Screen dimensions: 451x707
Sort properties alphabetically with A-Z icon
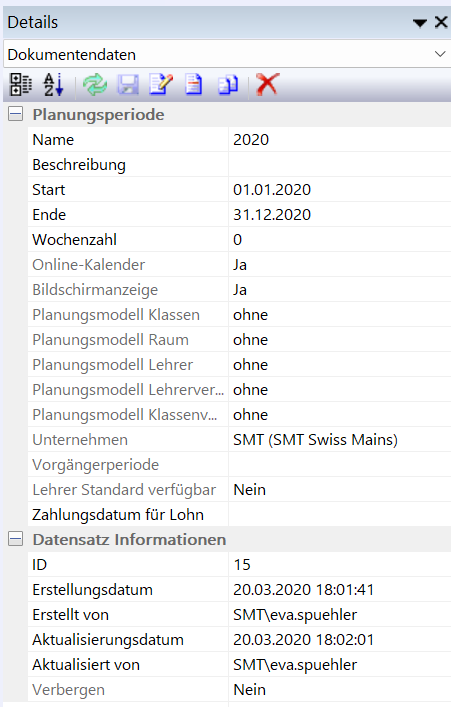pyautogui.click(x=53, y=84)
